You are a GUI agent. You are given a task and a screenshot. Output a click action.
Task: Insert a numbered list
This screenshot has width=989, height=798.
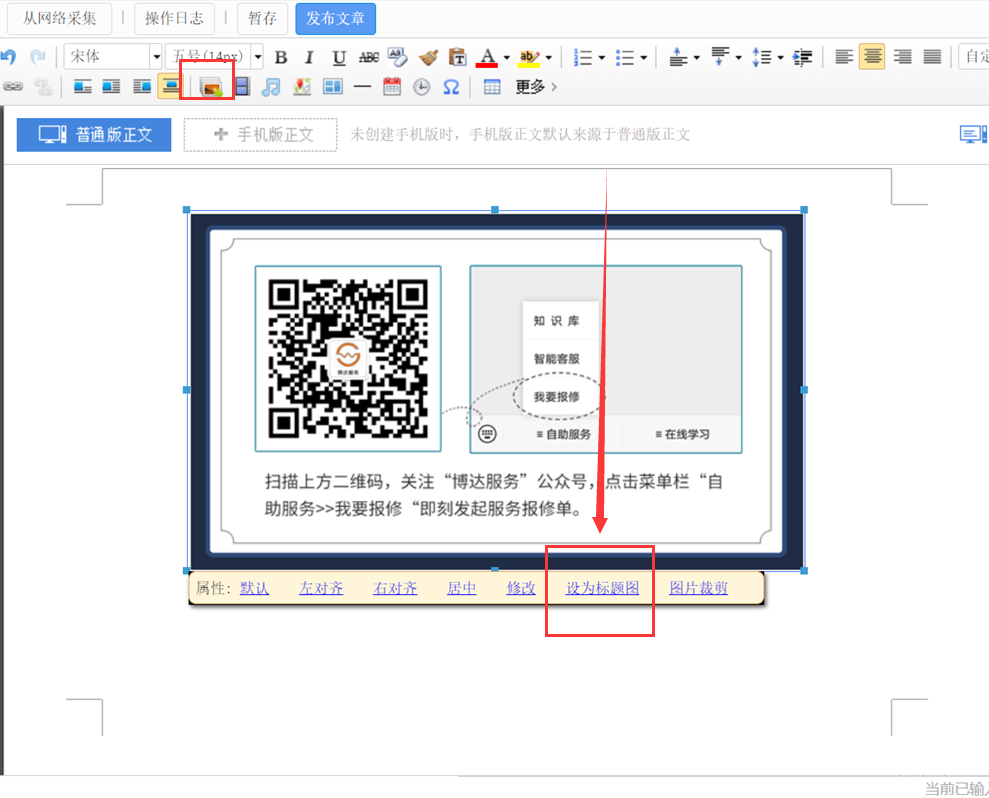coord(583,57)
